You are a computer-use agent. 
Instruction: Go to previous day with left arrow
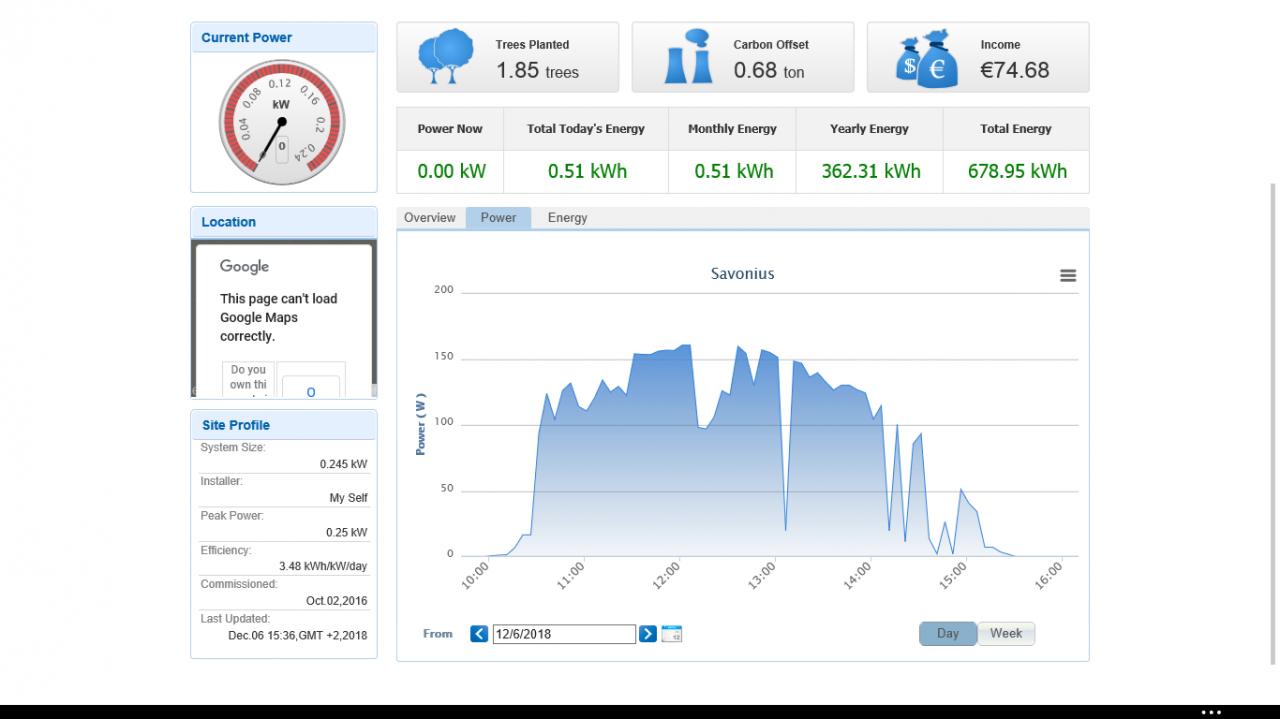point(479,634)
